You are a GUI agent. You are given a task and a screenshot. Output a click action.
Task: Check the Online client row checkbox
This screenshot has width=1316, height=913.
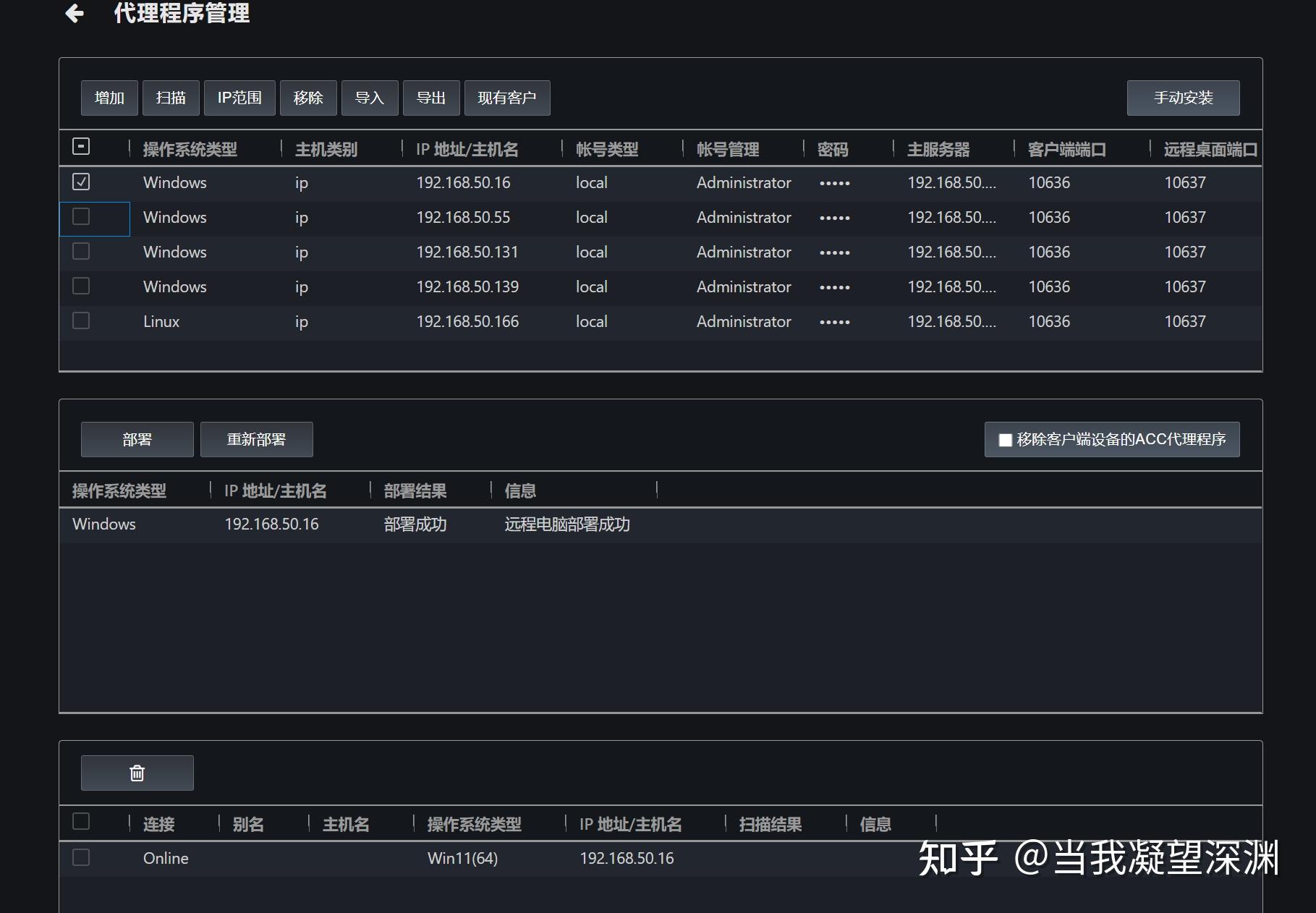81,857
